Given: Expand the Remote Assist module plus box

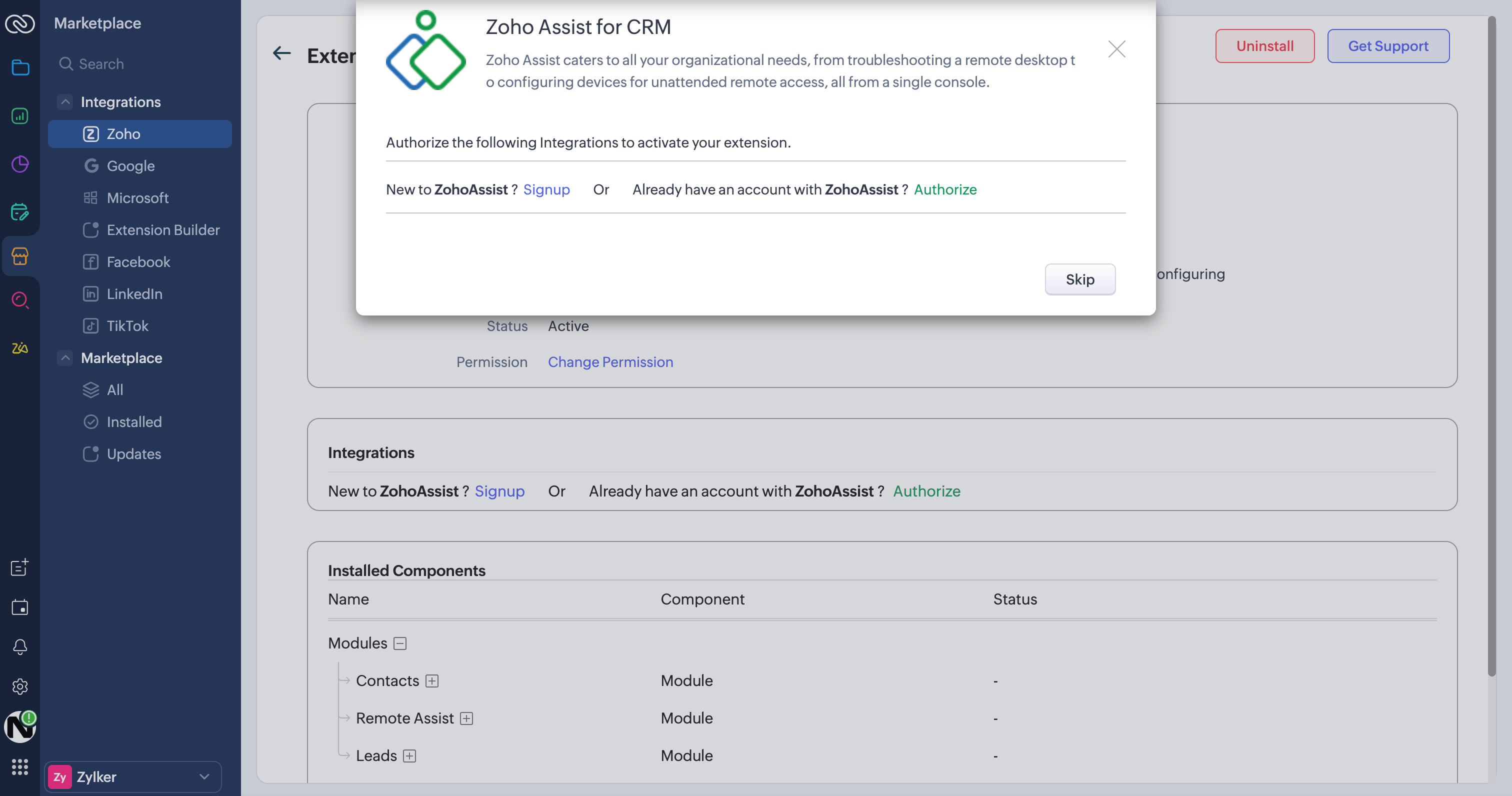Looking at the screenshot, I should [466, 718].
